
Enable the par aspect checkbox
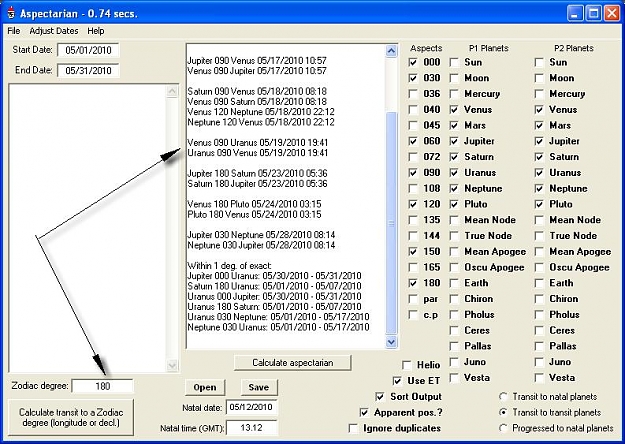(x=413, y=299)
